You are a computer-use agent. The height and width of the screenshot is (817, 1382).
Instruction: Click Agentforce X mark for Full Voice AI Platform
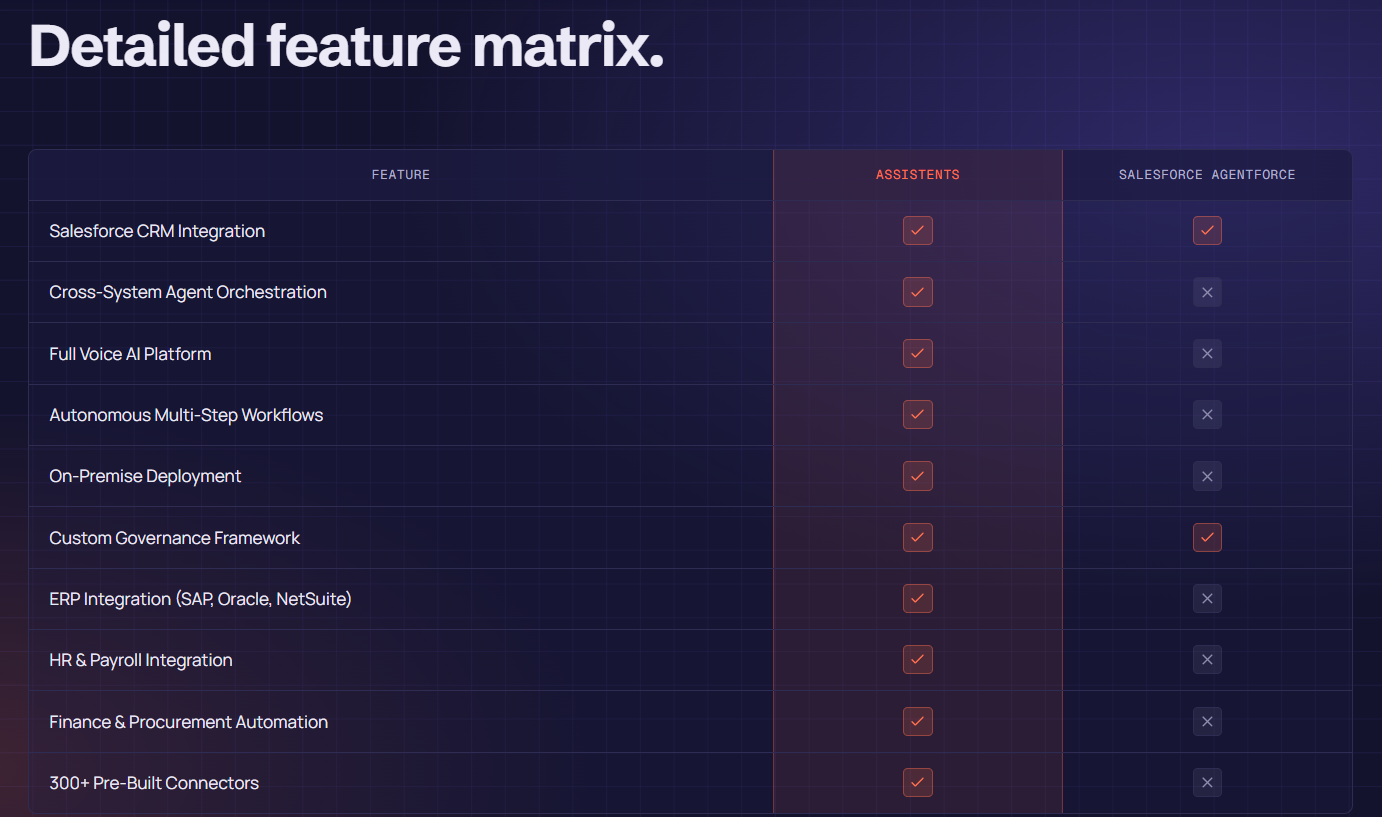pos(1207,354)
